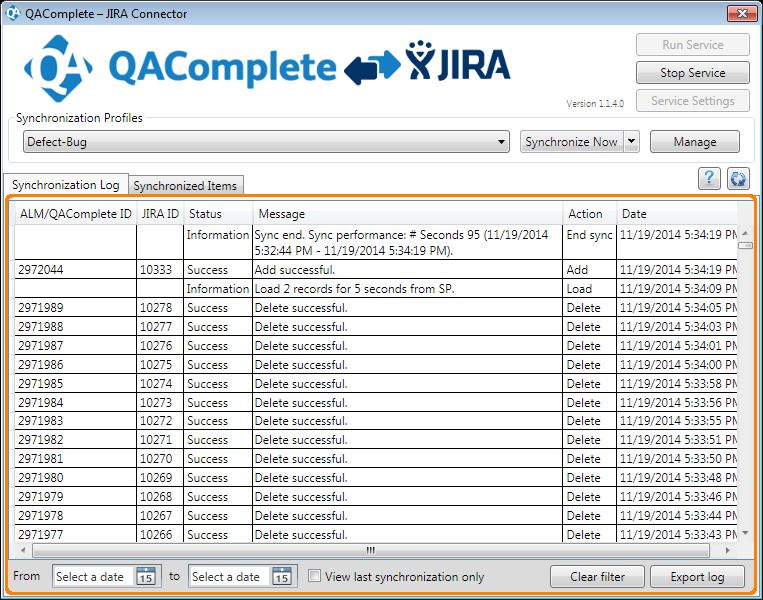Screen dimensions: 763x600
Task: Select ALM ID cell 2971979
Action: pos(75,496)
